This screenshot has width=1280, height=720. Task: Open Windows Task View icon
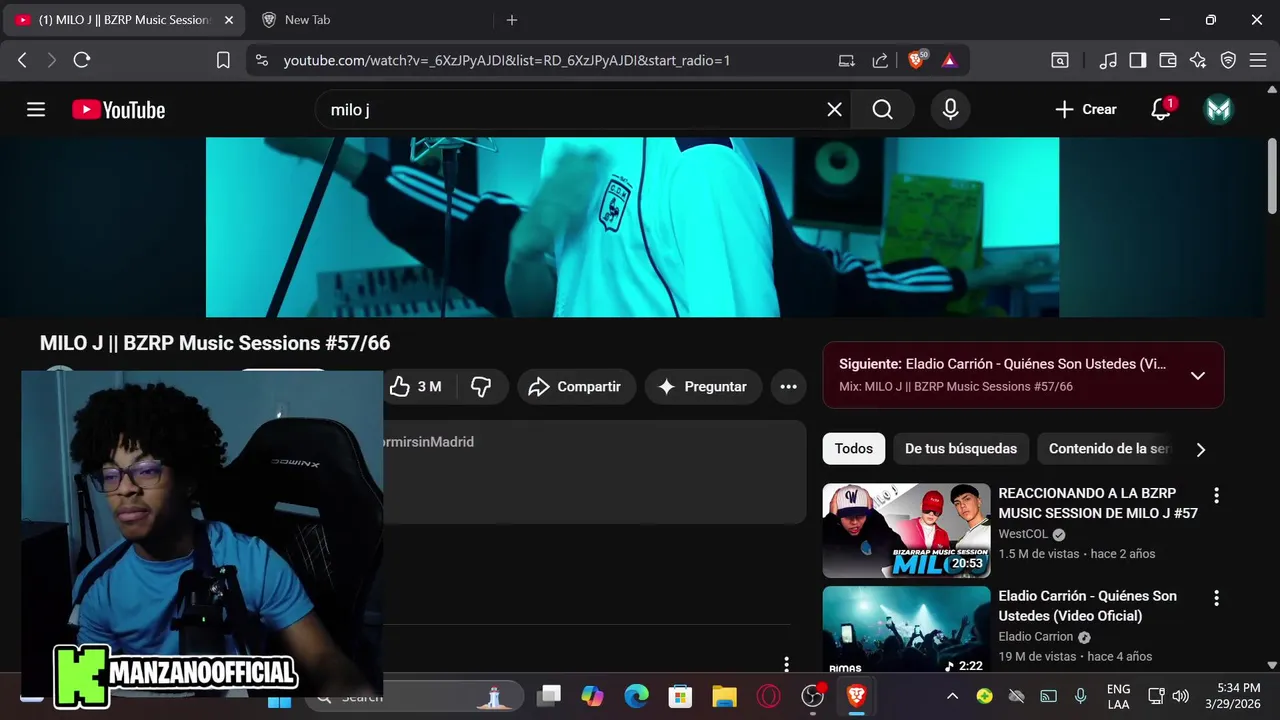pos(549,696)
